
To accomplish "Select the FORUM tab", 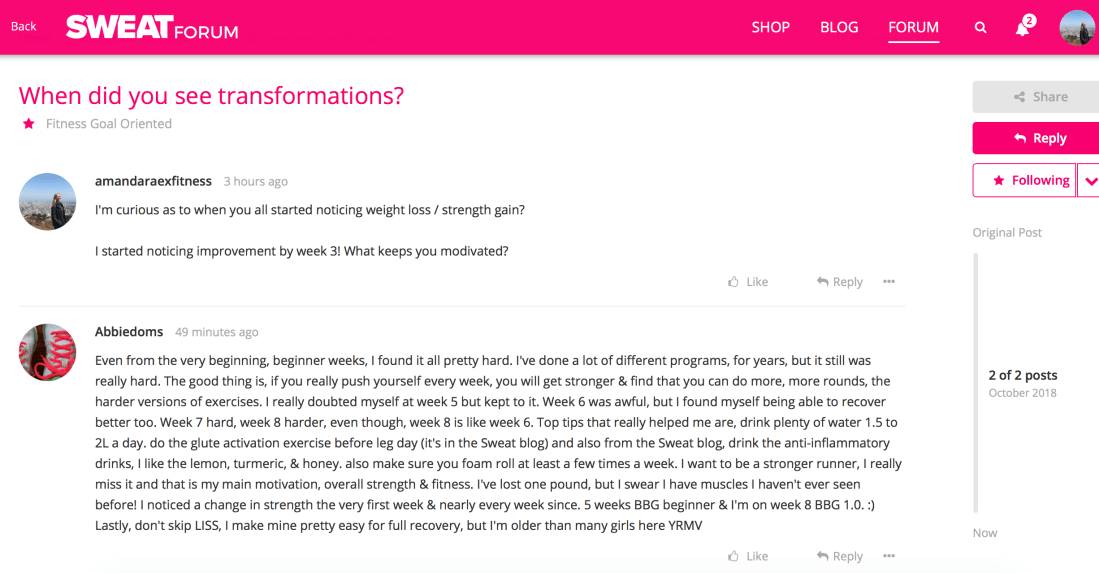I will tap(913, 27).
